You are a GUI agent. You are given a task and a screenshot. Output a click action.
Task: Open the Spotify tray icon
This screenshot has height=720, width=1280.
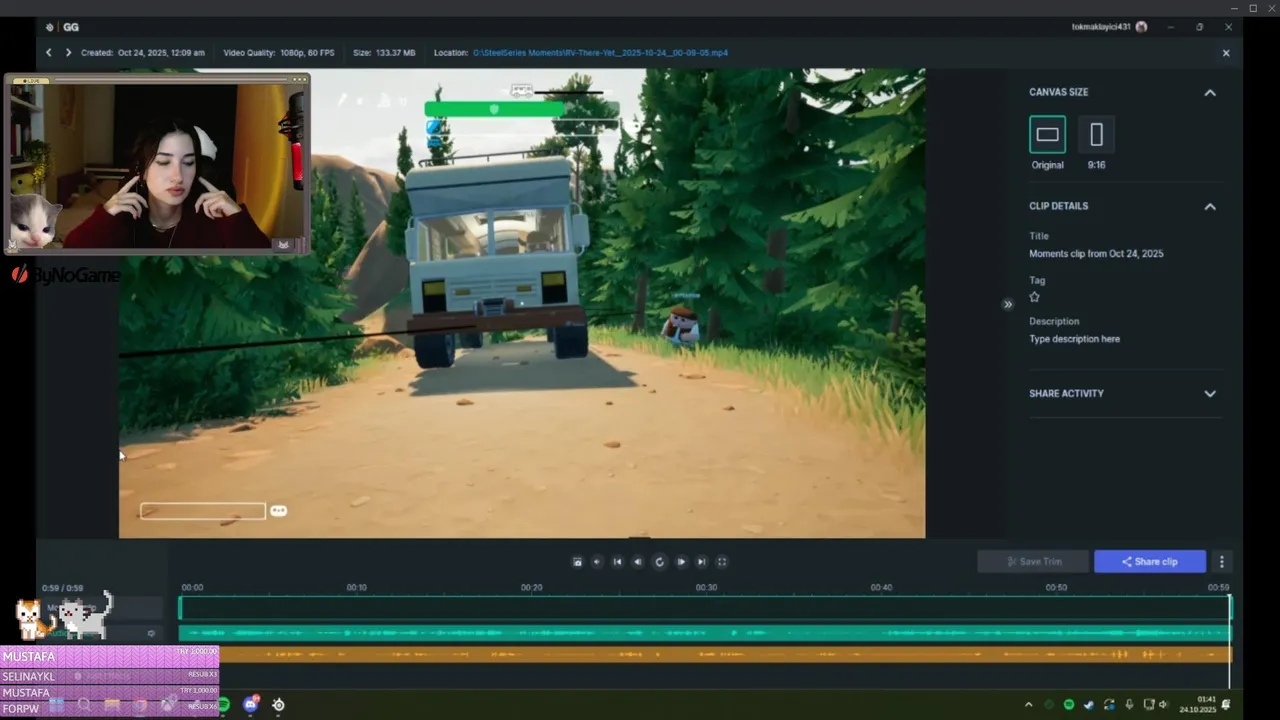click(x=1069, y=705)
